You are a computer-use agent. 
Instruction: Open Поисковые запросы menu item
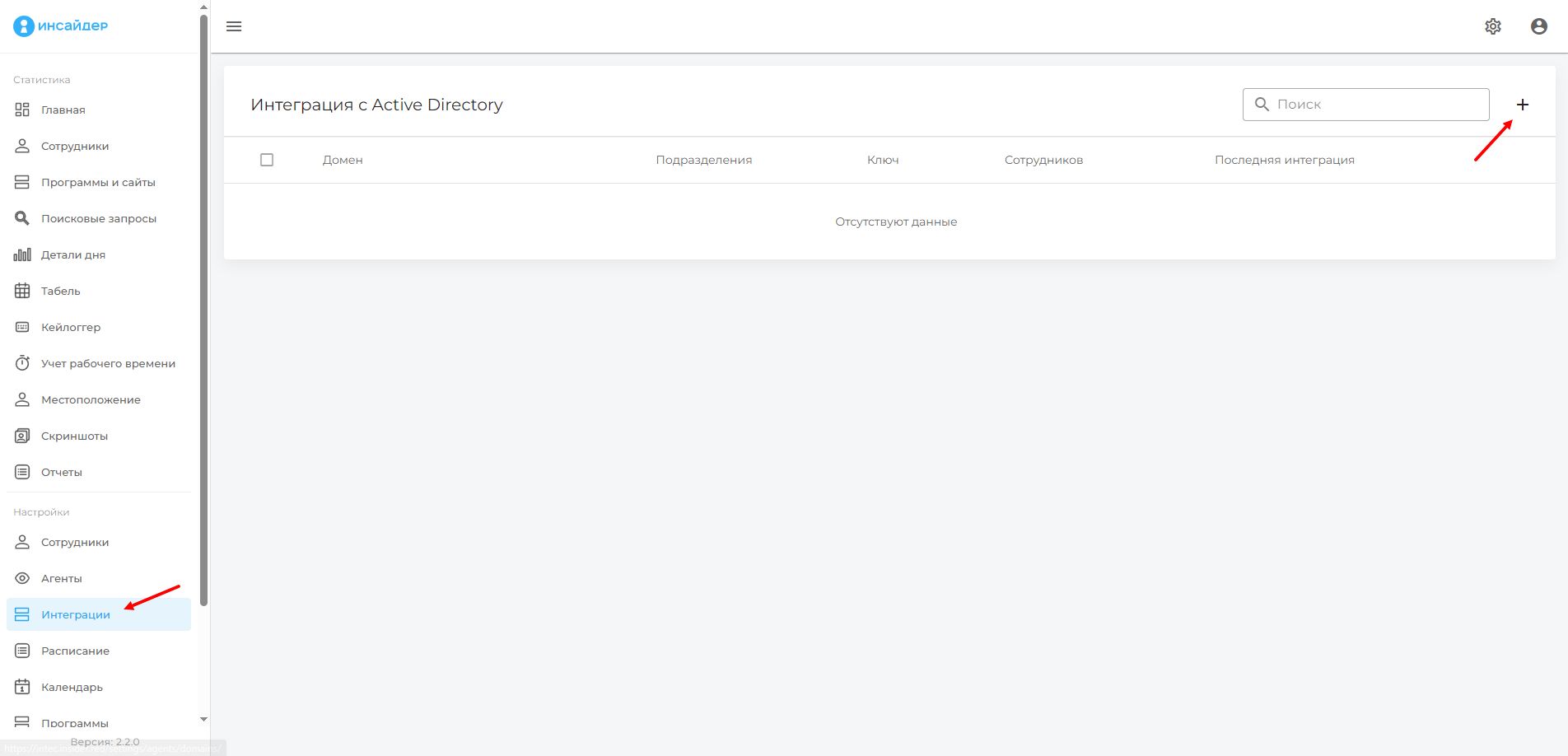coord(98,218)
